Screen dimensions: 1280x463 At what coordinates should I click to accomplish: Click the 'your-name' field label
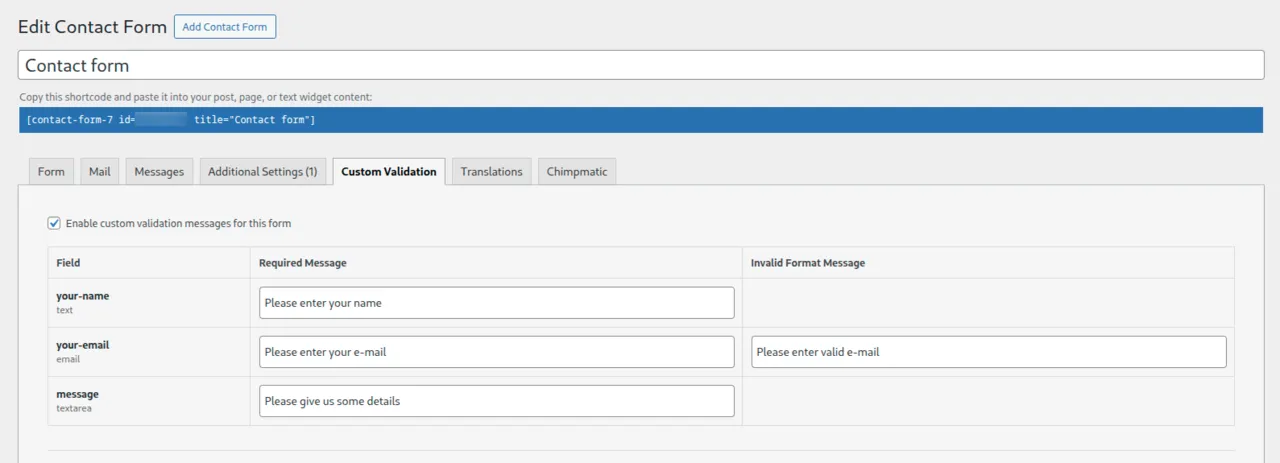coord(83,296)
